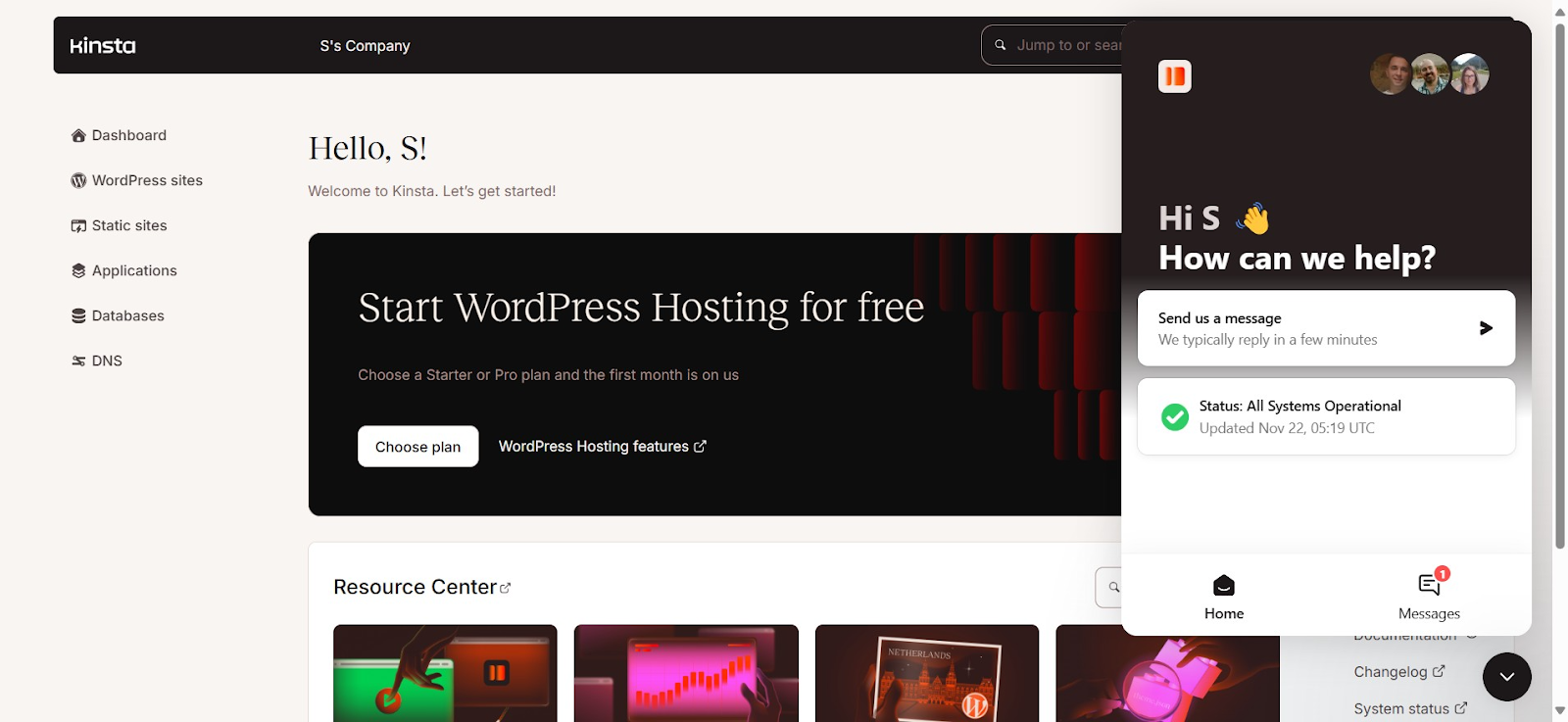This screenshot has width=1568, height=722.
Task: Open the Dashboard sidebar item
Action: click(x=119, y=135)
